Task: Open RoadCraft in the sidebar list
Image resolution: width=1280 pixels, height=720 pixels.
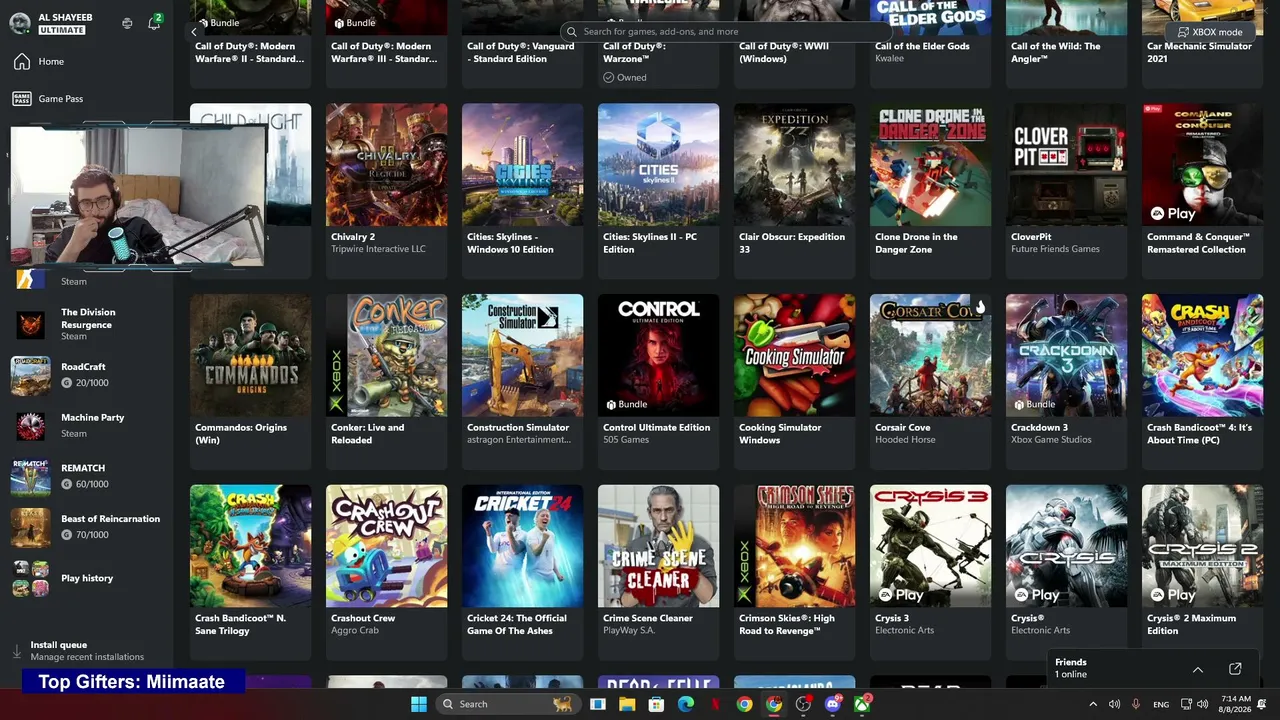Action: point(87,375)
